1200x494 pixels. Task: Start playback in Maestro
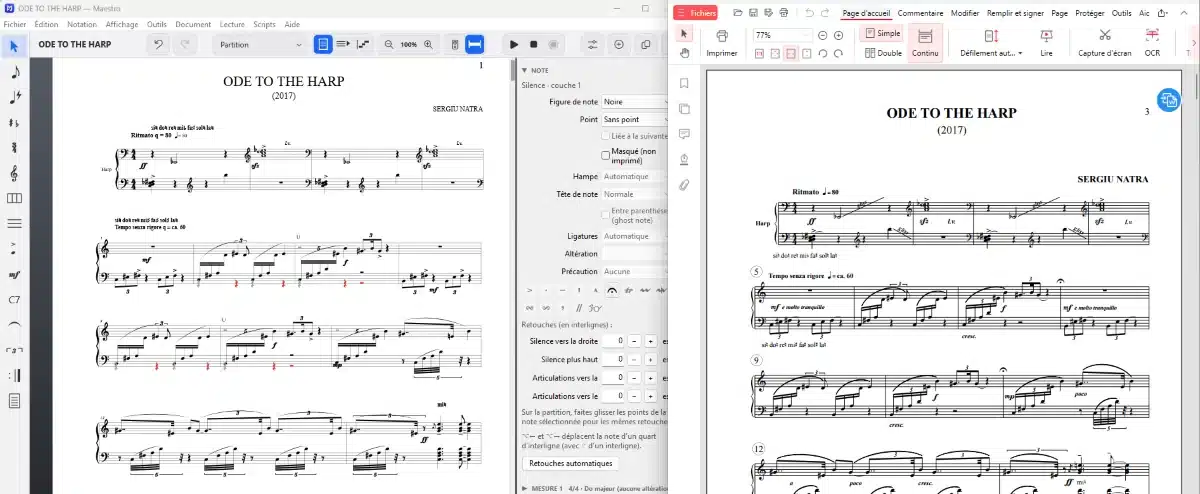click(x=514, y=44)
